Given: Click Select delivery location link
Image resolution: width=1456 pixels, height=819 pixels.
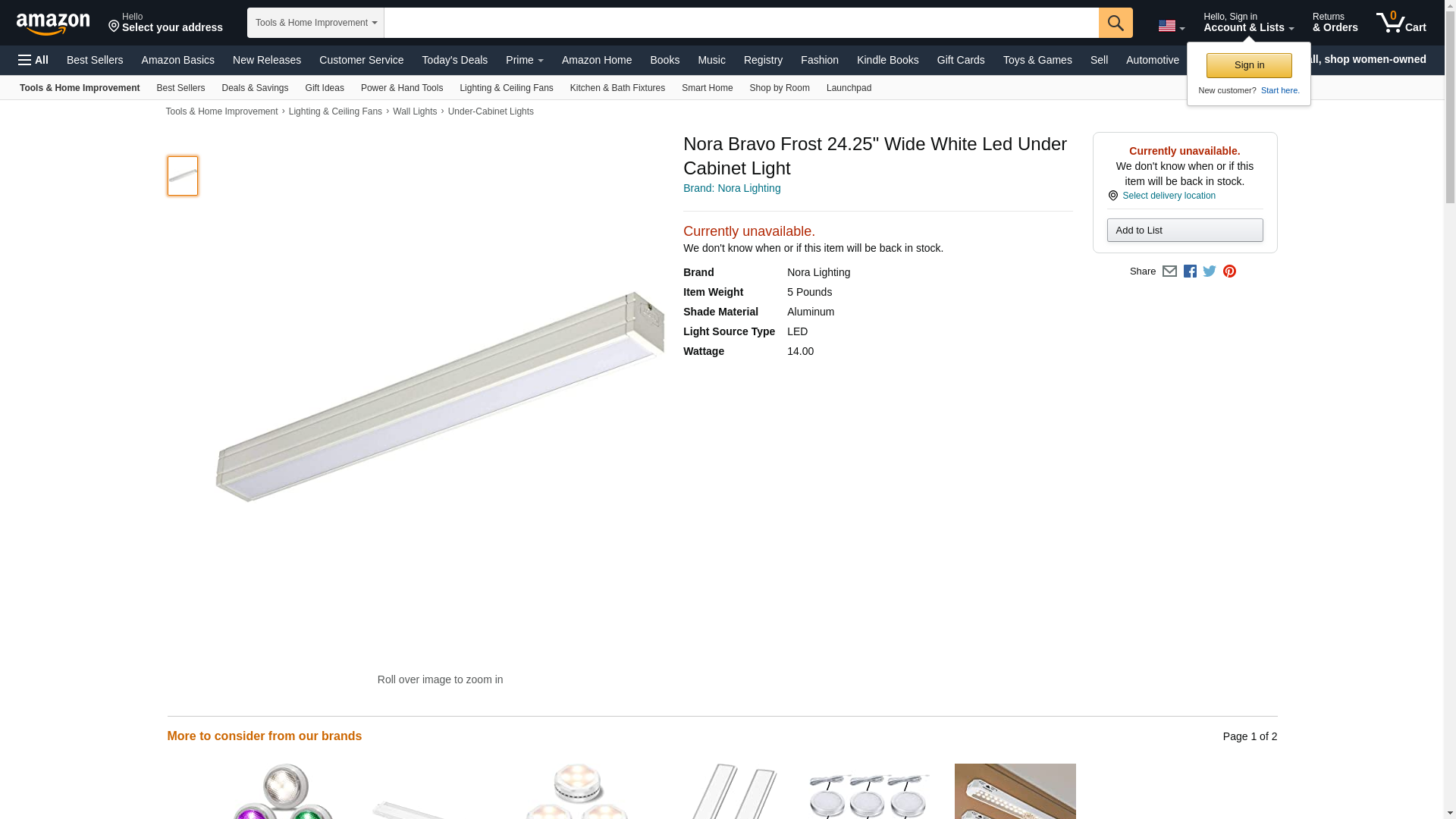Looking at the screenshot, I should [x=1169, y=196].
